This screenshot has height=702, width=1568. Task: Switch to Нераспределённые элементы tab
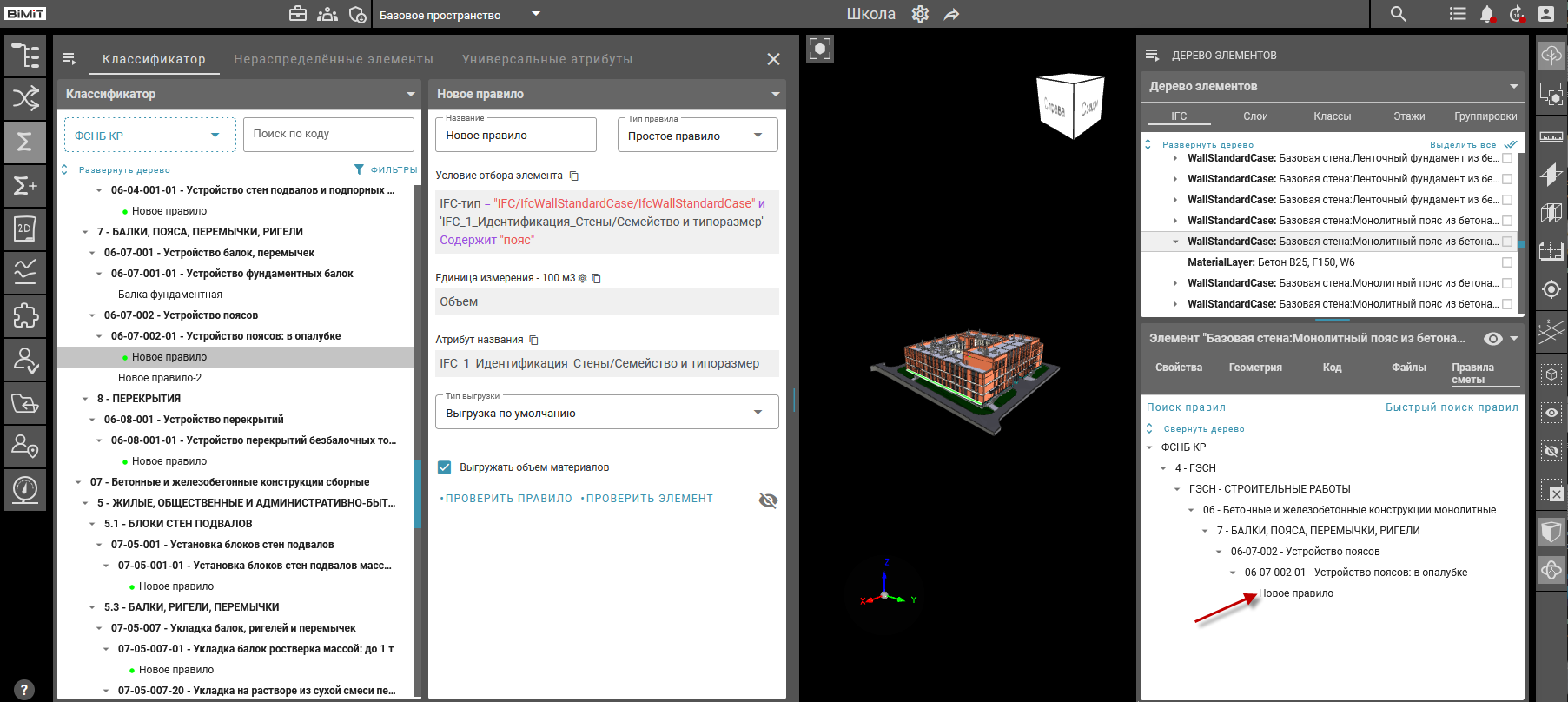coord(333,59)
